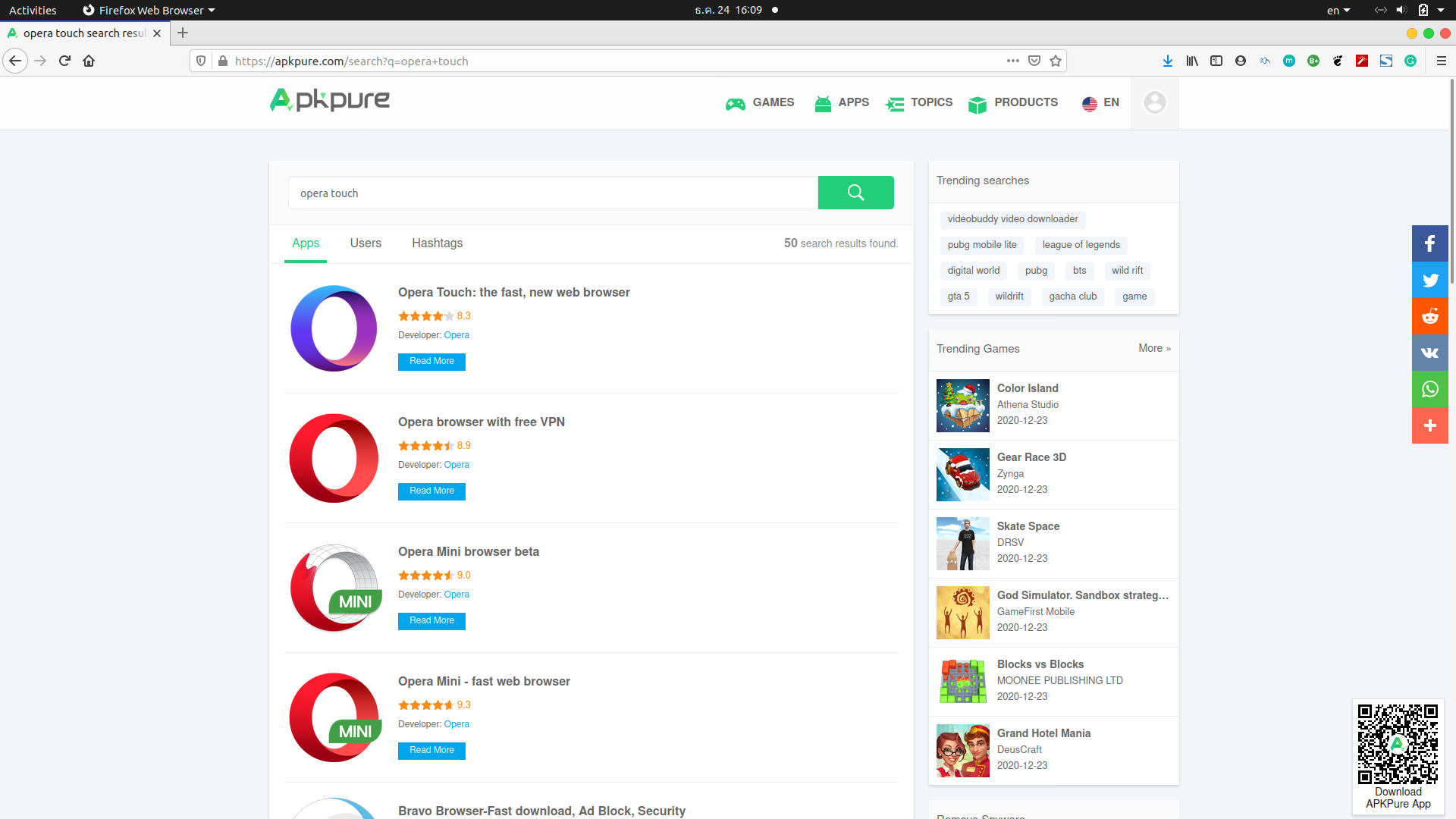Open system menu via volume icon
The width and height of the screenshot is (1456, 819).
tap(1401, 10)
